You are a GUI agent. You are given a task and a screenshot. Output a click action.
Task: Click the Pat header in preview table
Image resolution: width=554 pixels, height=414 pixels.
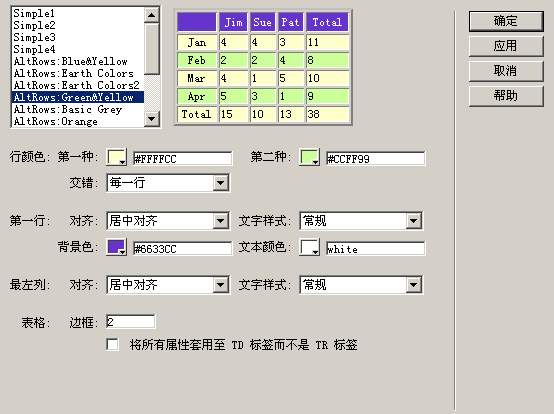coord(291,22)
